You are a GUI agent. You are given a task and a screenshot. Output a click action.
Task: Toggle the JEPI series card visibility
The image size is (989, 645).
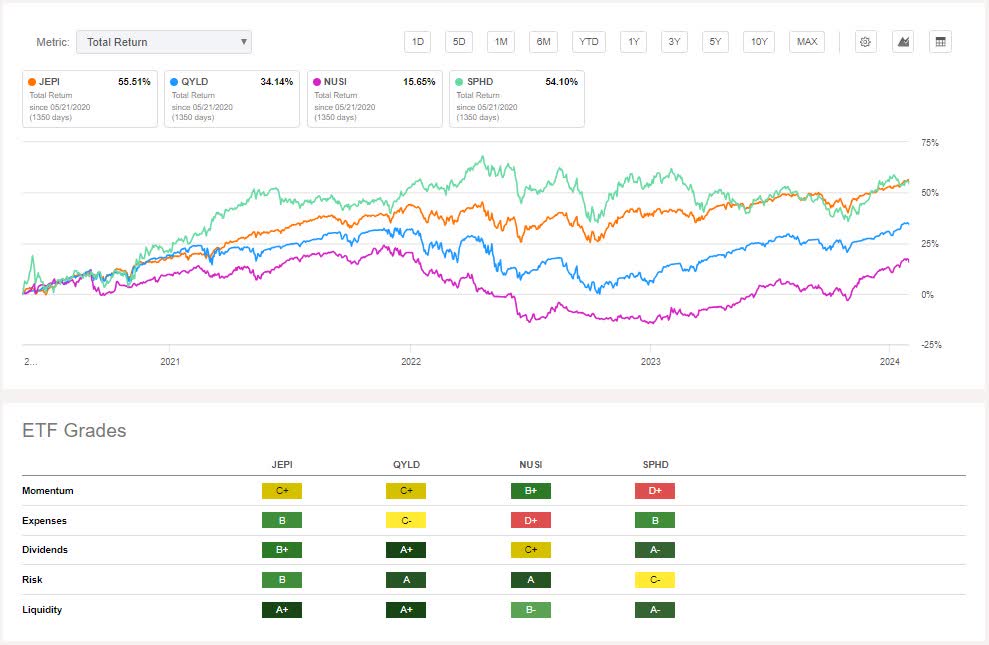pyautogui.click(x=89, y=97)
